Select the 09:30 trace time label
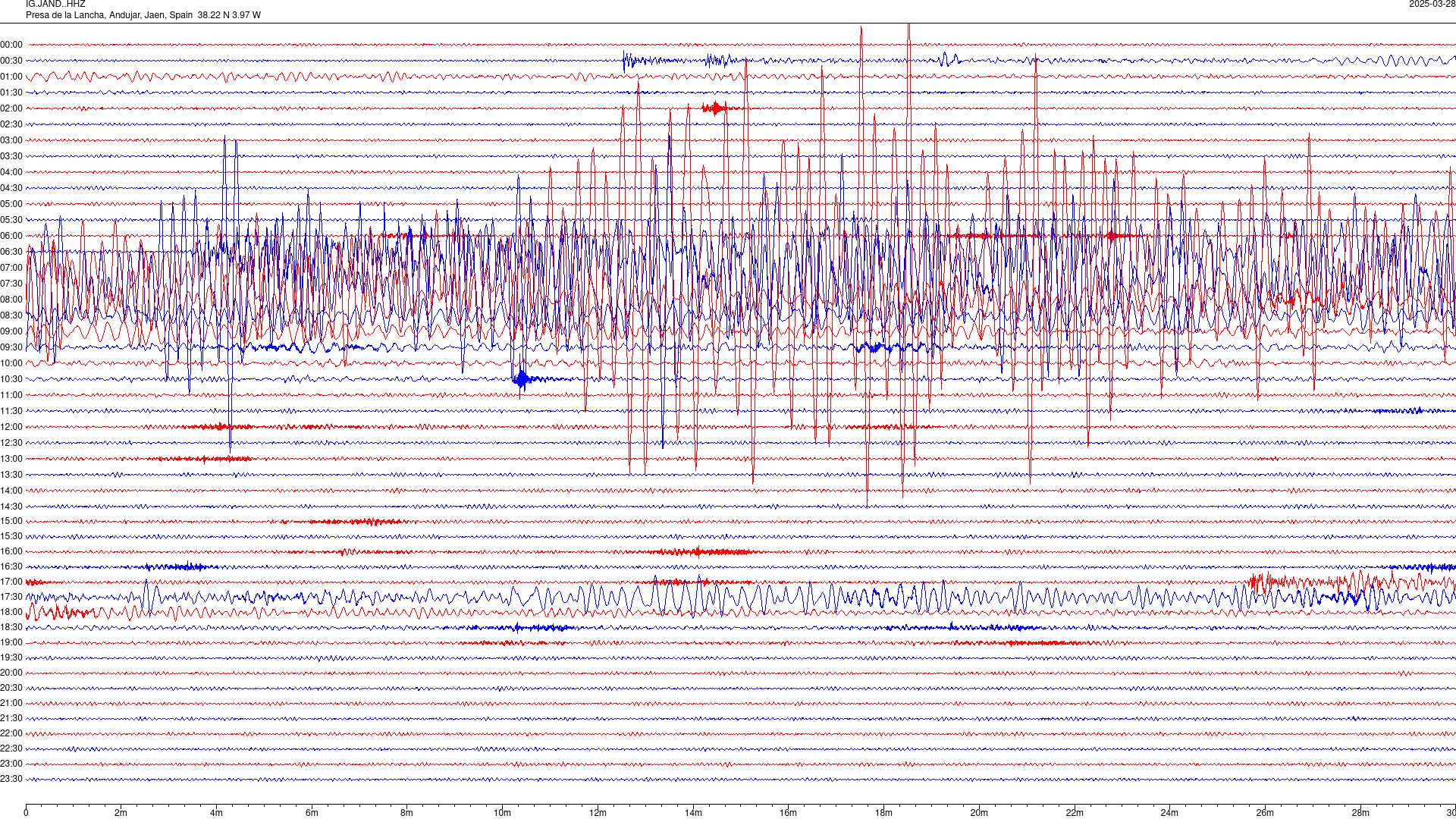The width and height of the screenshot is (1456, 819). tap(11, 347)
